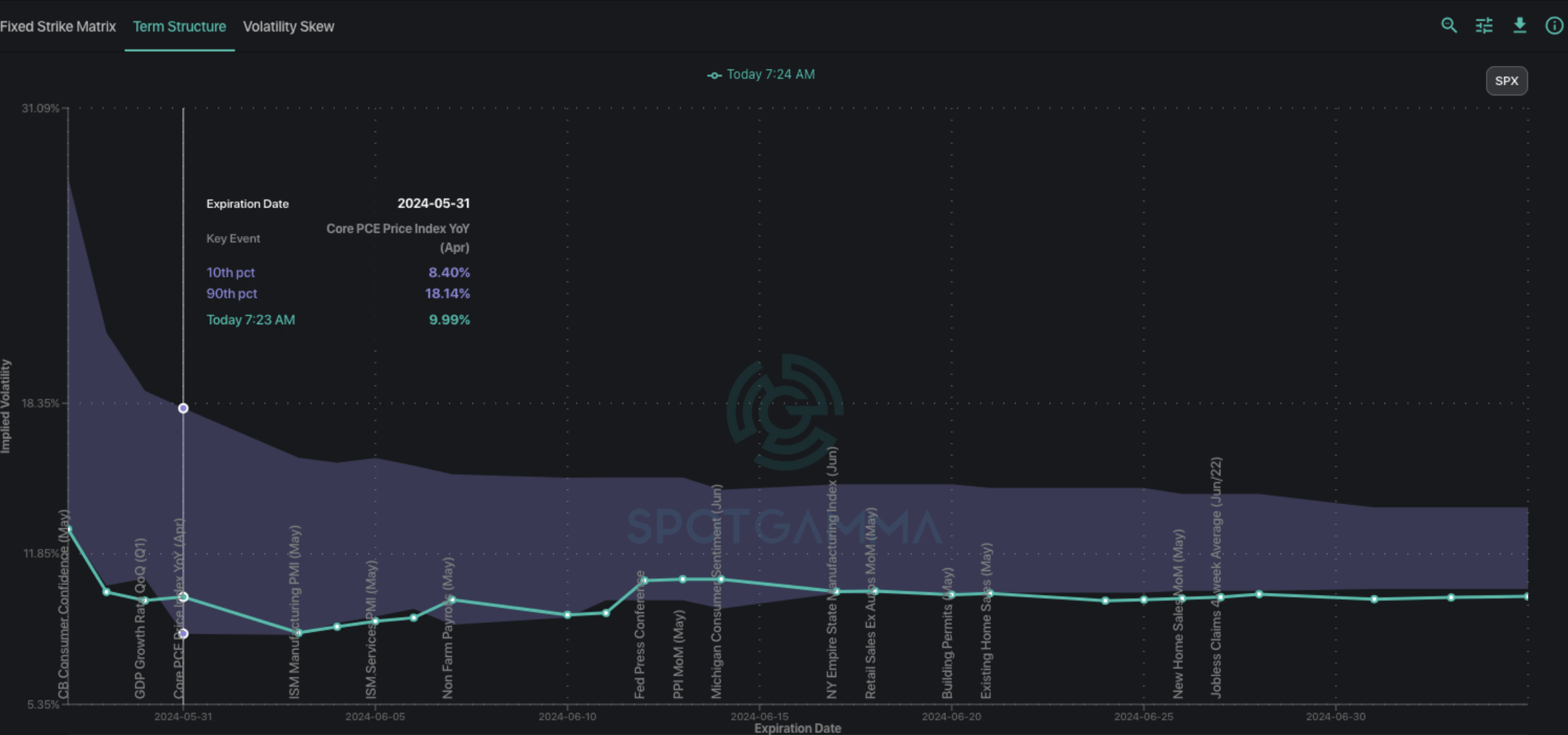
Task: Open the info circle icon
Action: pyautogui.click(x=1554, y=26)
